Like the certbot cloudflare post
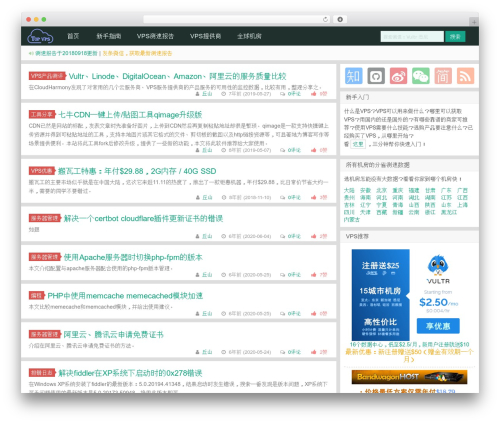 coord(314,236)
